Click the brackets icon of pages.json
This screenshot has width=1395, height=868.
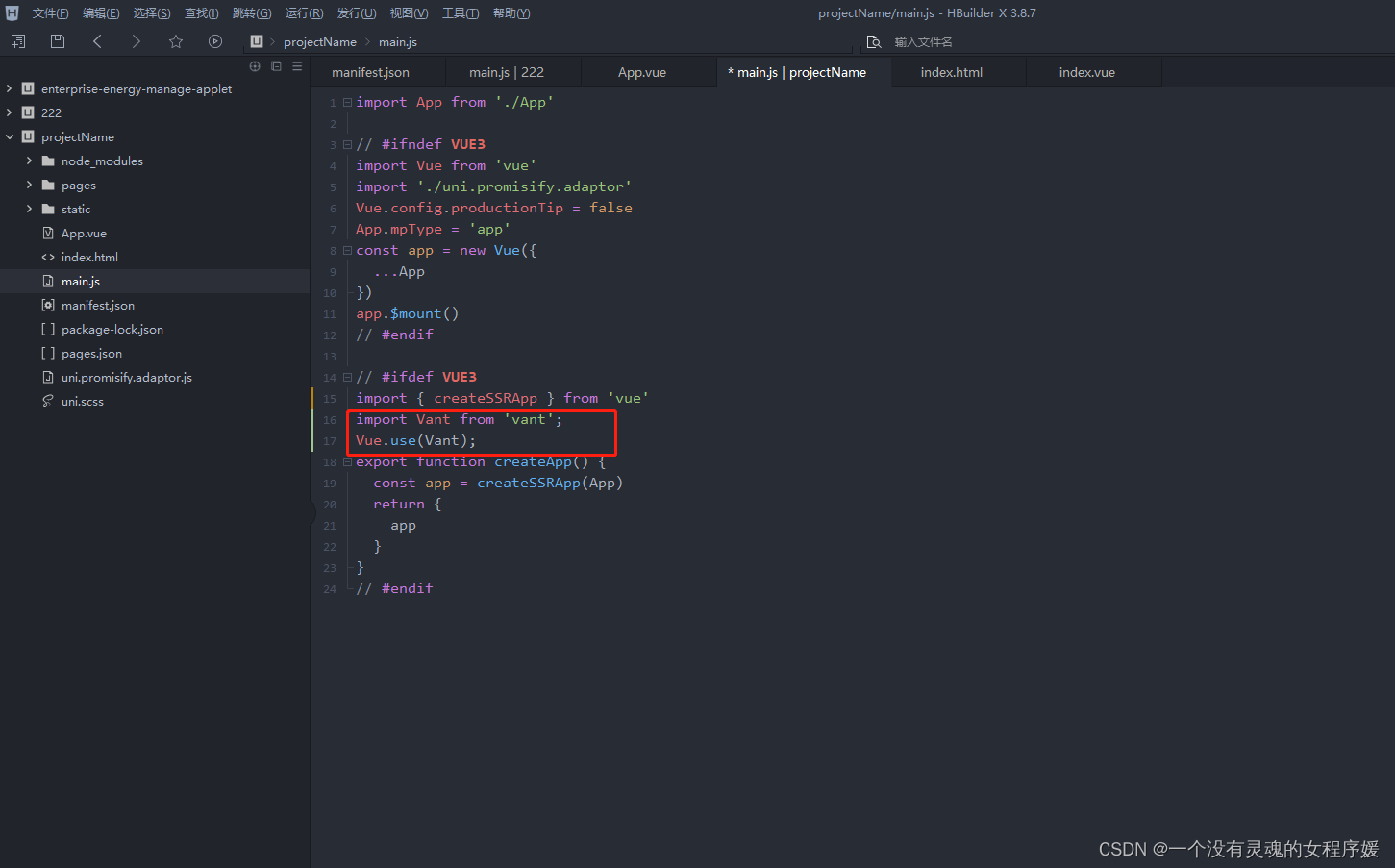point(48,353)
